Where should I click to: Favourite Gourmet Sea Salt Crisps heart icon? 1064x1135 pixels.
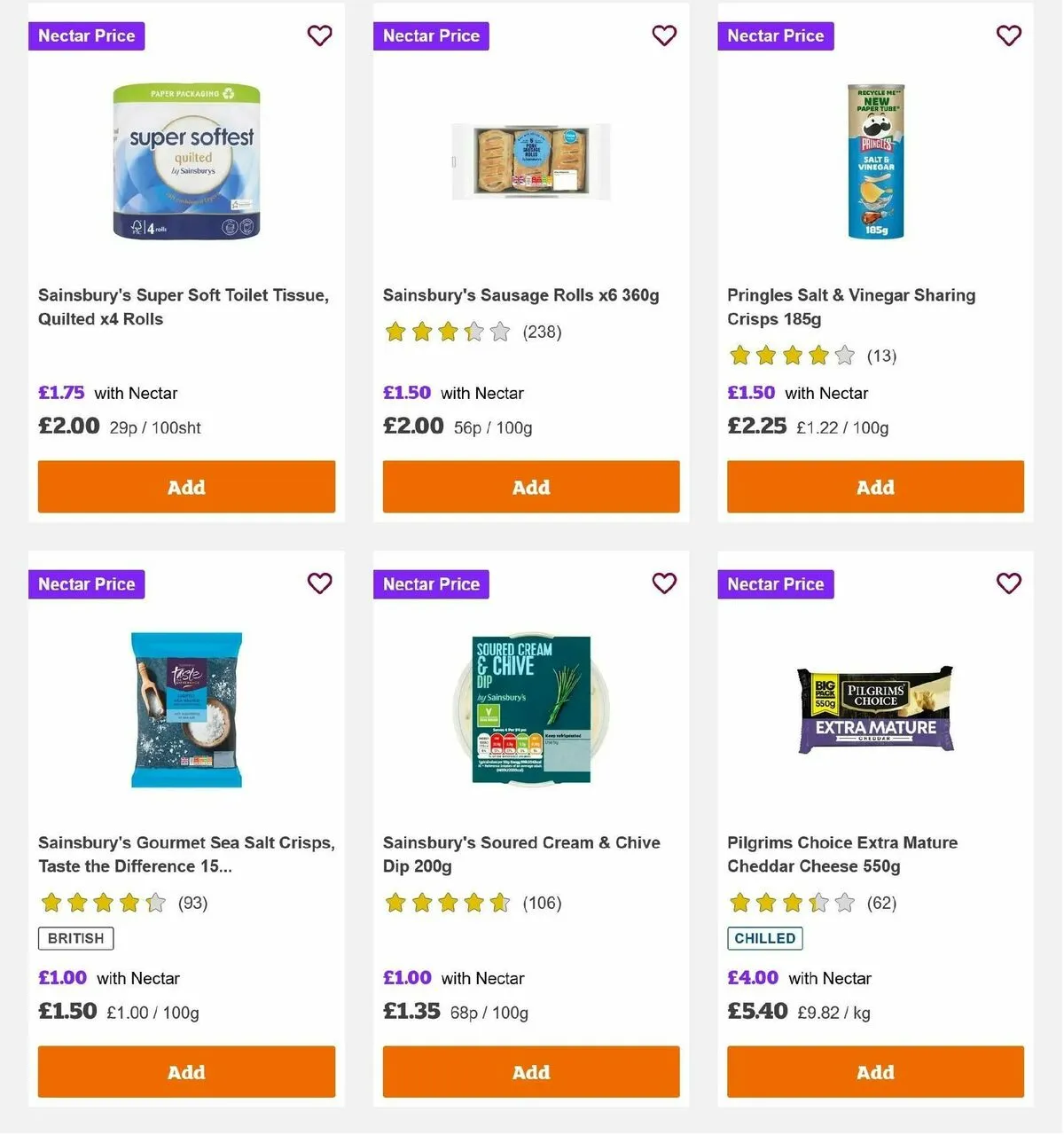pyautogui.click(x=319, y=583)
